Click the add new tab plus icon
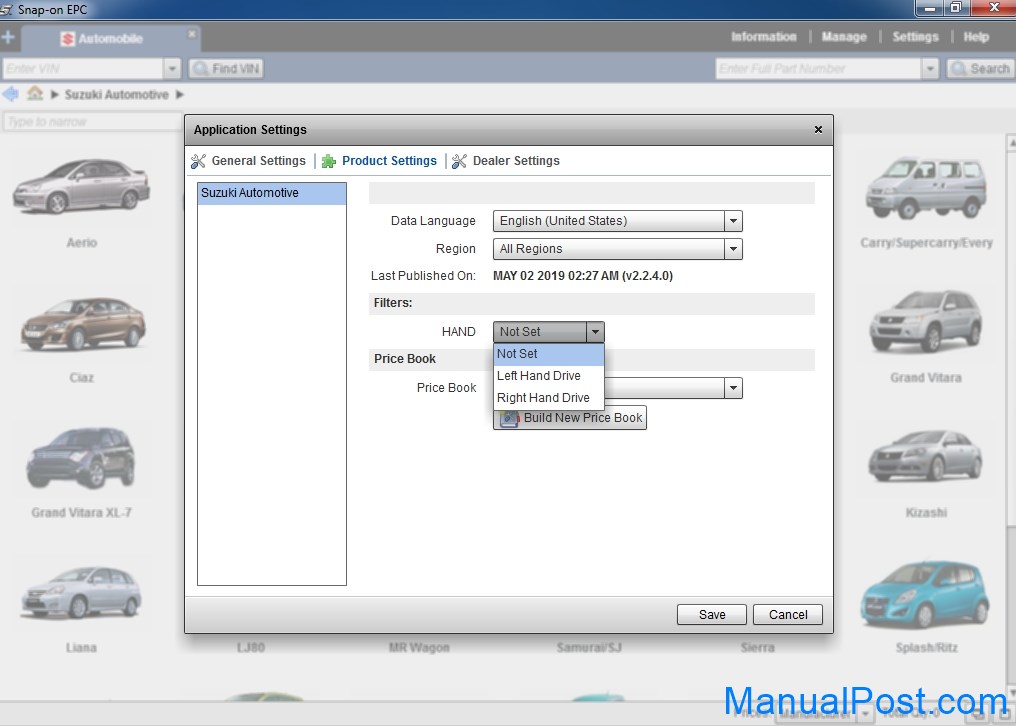 (8, 37)
